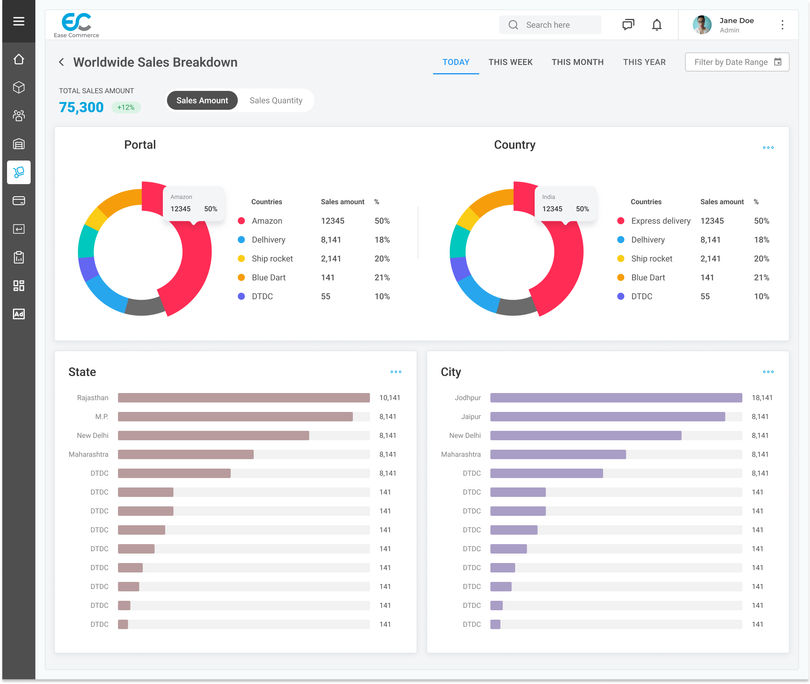Switch to the THIS MONTH tab
Screen dimensions: 810x684
click(x=578, y=62)
